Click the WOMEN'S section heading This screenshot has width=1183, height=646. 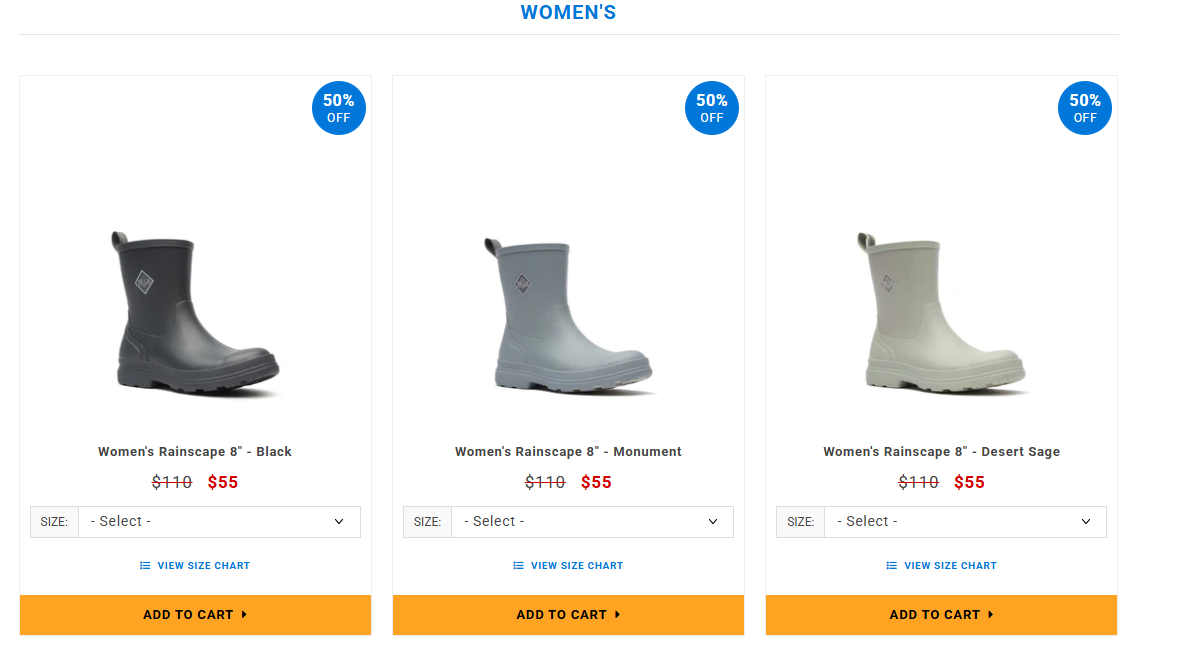click(x=568, y=12)
